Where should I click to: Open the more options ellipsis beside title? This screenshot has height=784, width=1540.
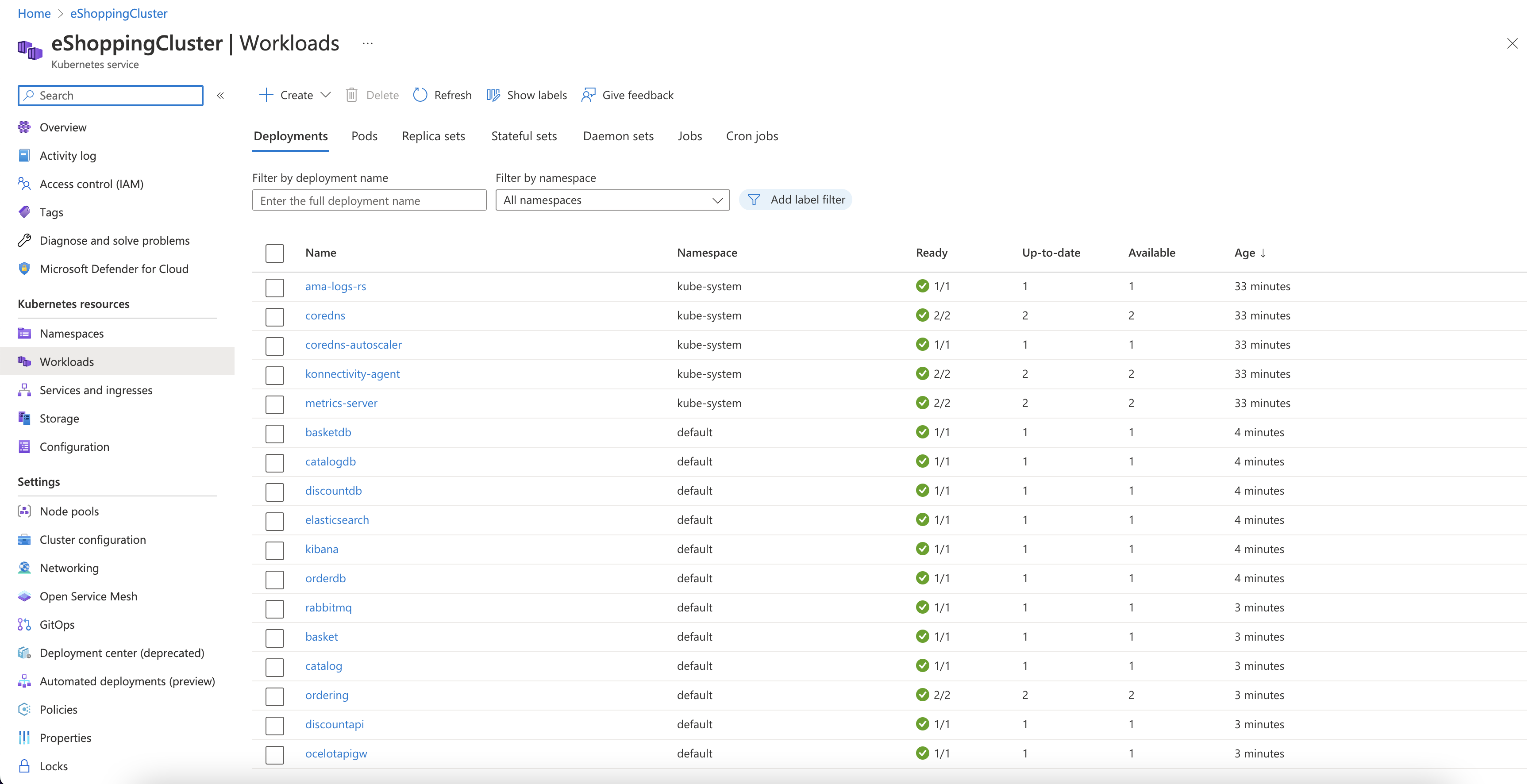pyautogui.click(x=368, y=44)
